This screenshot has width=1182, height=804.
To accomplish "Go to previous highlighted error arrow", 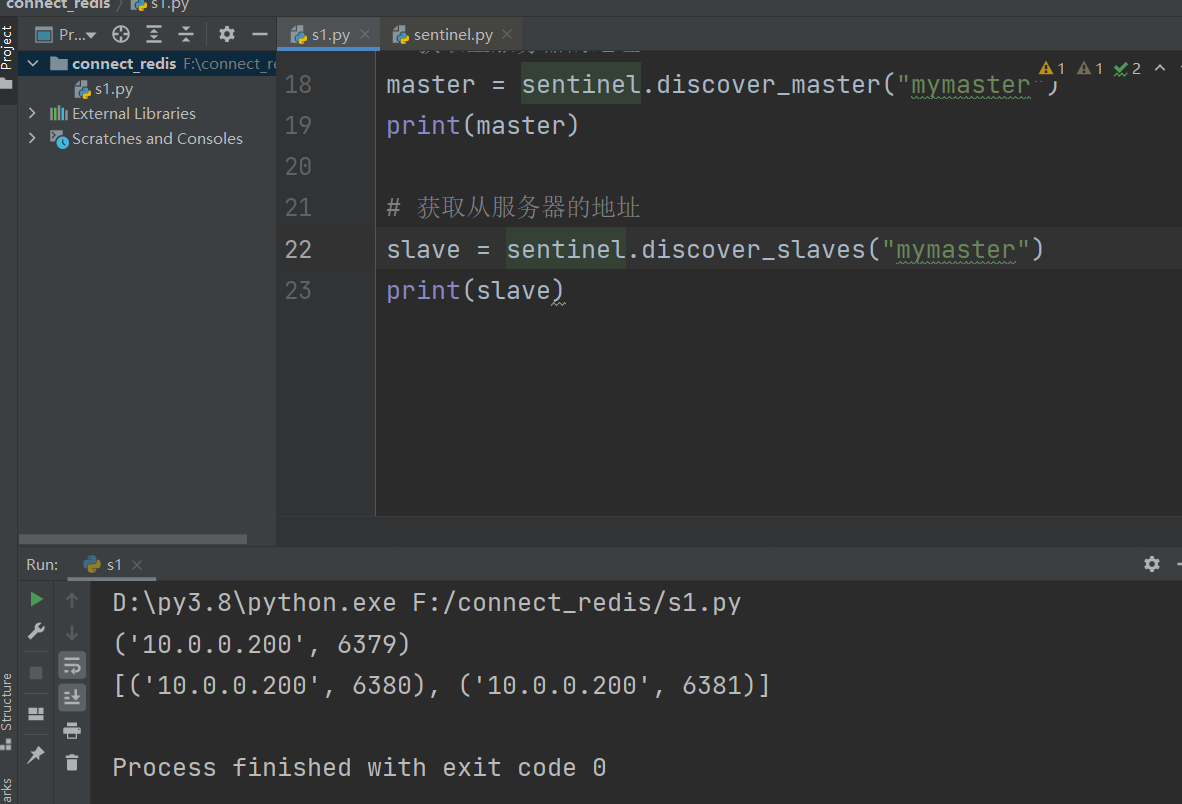I will 1160,68.
